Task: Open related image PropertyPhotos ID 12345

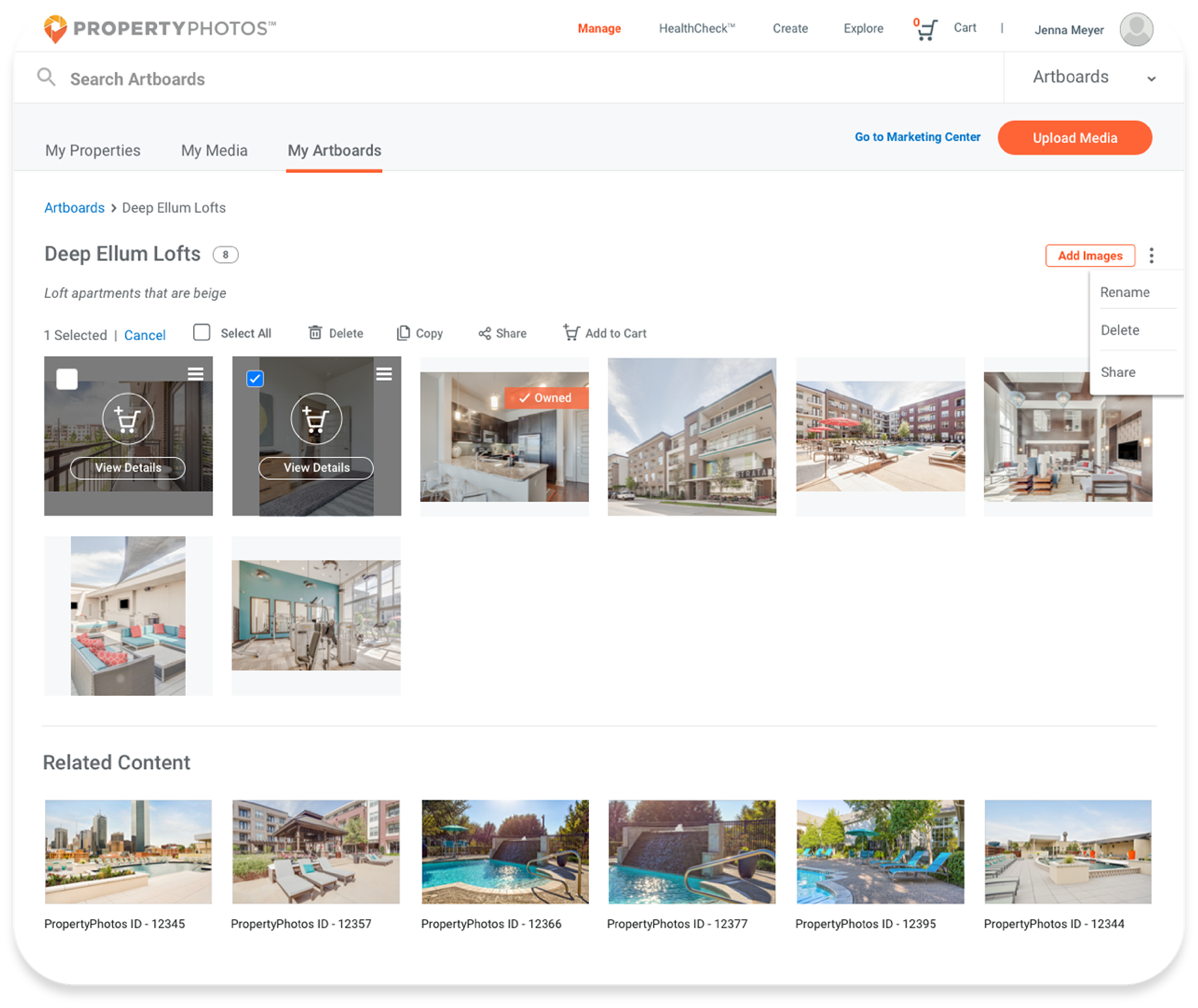Action: click(x=128, y=852)
